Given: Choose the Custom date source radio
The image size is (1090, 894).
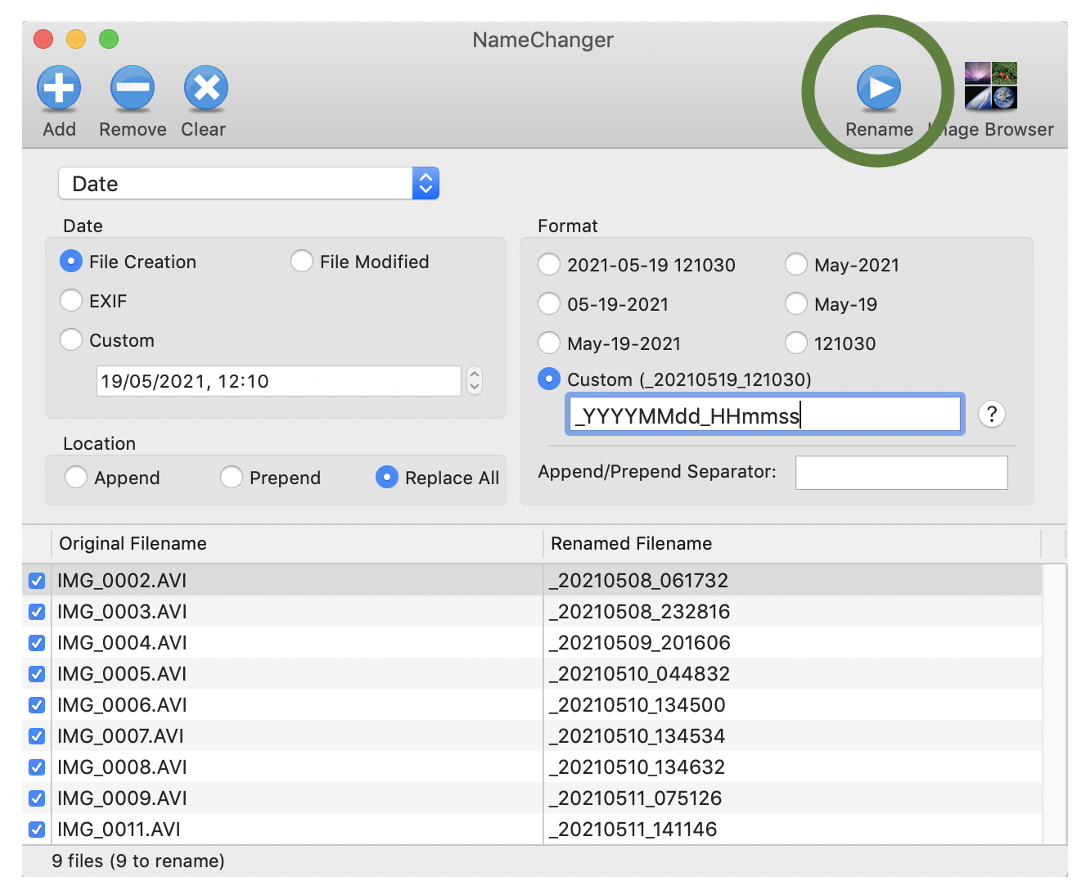Looking at the screenshot, I should pyautogui.click(x=71, y=340).
